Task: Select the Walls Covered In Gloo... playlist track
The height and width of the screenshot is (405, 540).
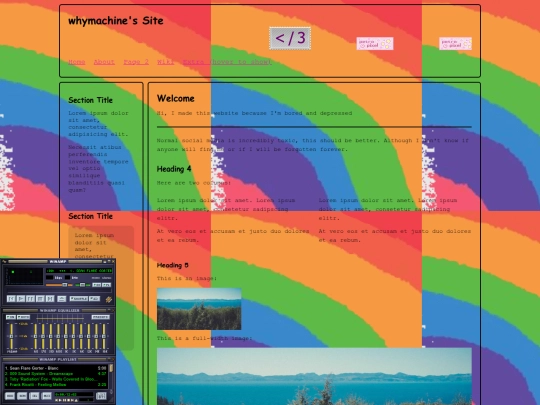Action: point(56,379)
